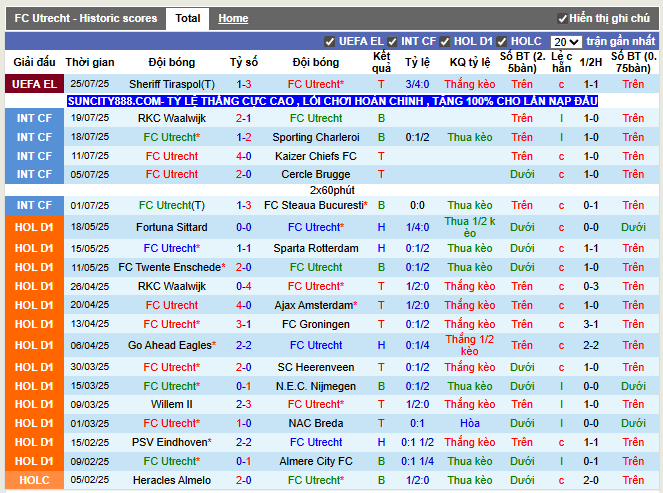Click the 'KQ tỷ lệ' column header
663x493 pixels.
470,63
